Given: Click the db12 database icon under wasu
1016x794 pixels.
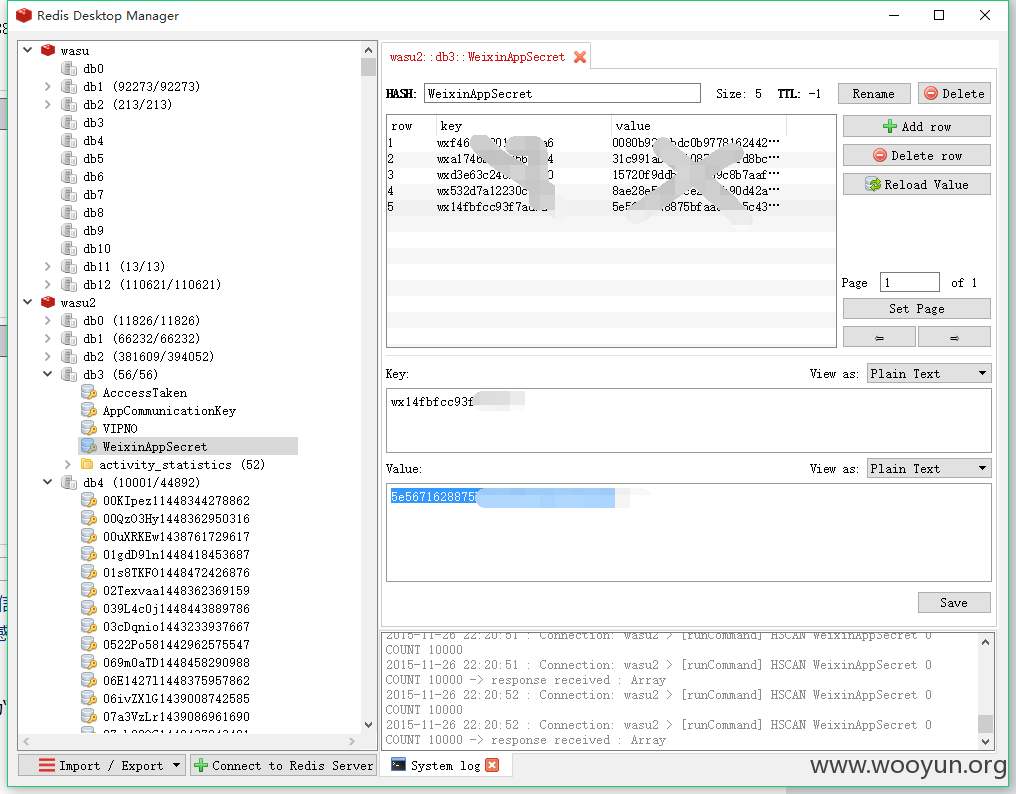Looking at the screenshot, I should tap(69, 285).
